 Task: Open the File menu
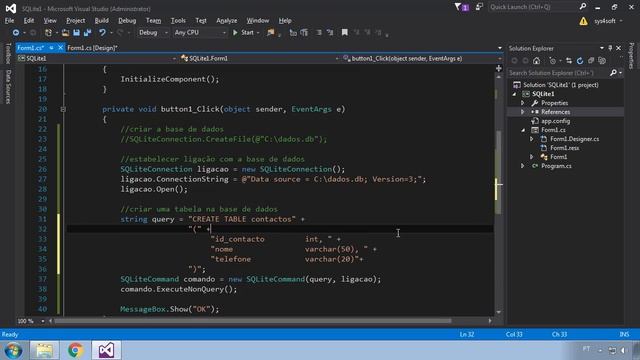click(9, 20)
